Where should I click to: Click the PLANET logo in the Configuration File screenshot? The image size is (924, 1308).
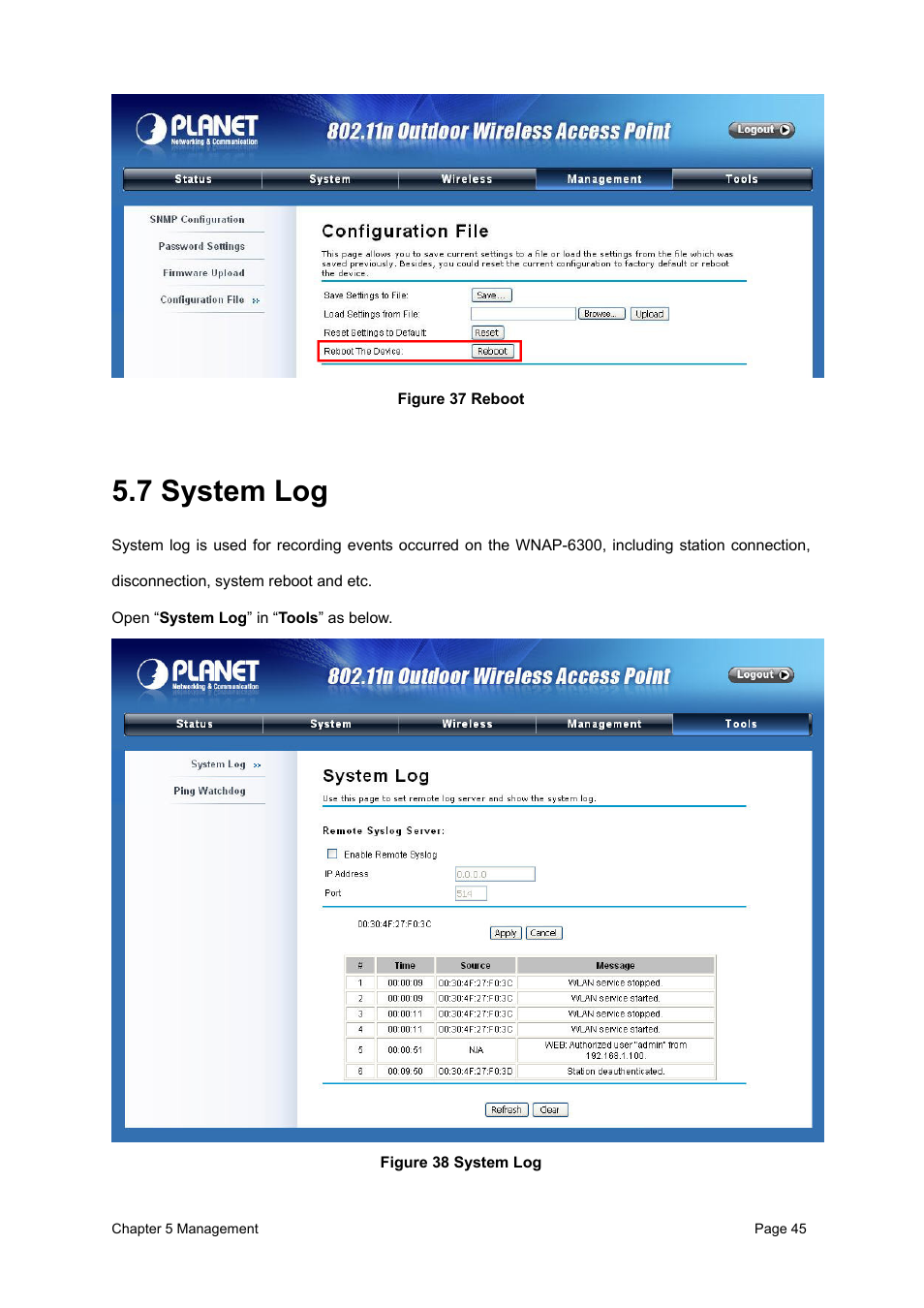(x=198, y=129)
